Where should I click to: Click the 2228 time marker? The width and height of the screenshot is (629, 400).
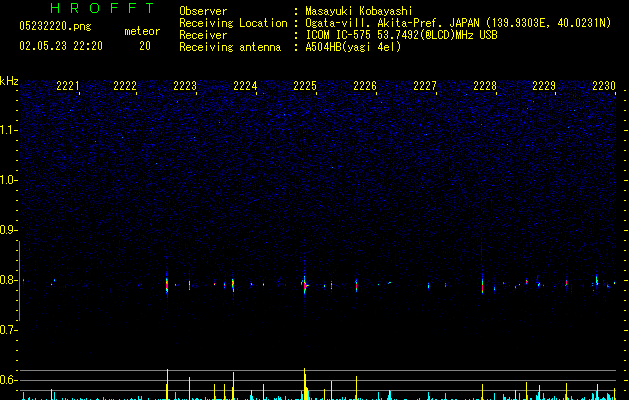tap(485, 86)
